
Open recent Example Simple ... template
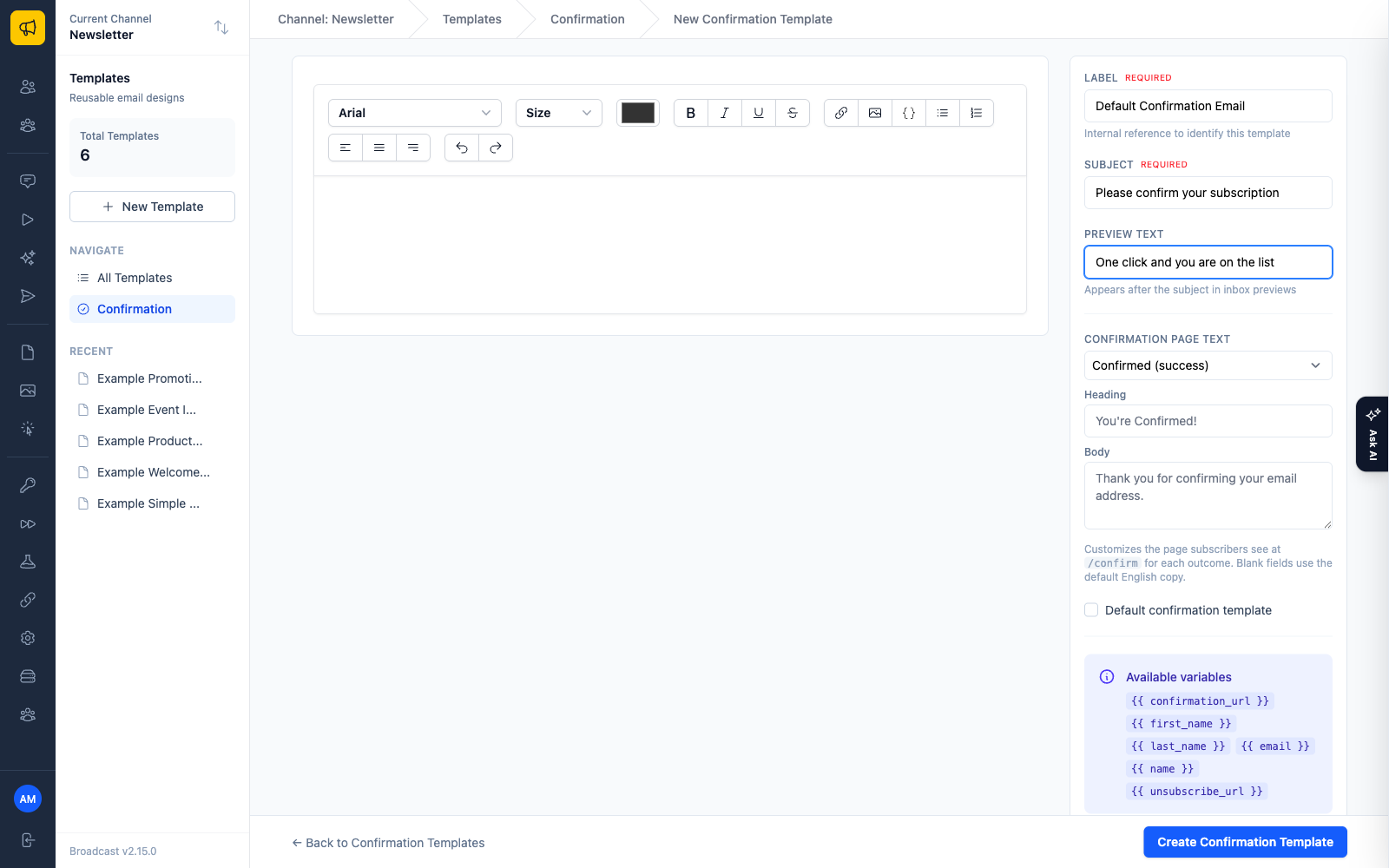coord(152,503)
